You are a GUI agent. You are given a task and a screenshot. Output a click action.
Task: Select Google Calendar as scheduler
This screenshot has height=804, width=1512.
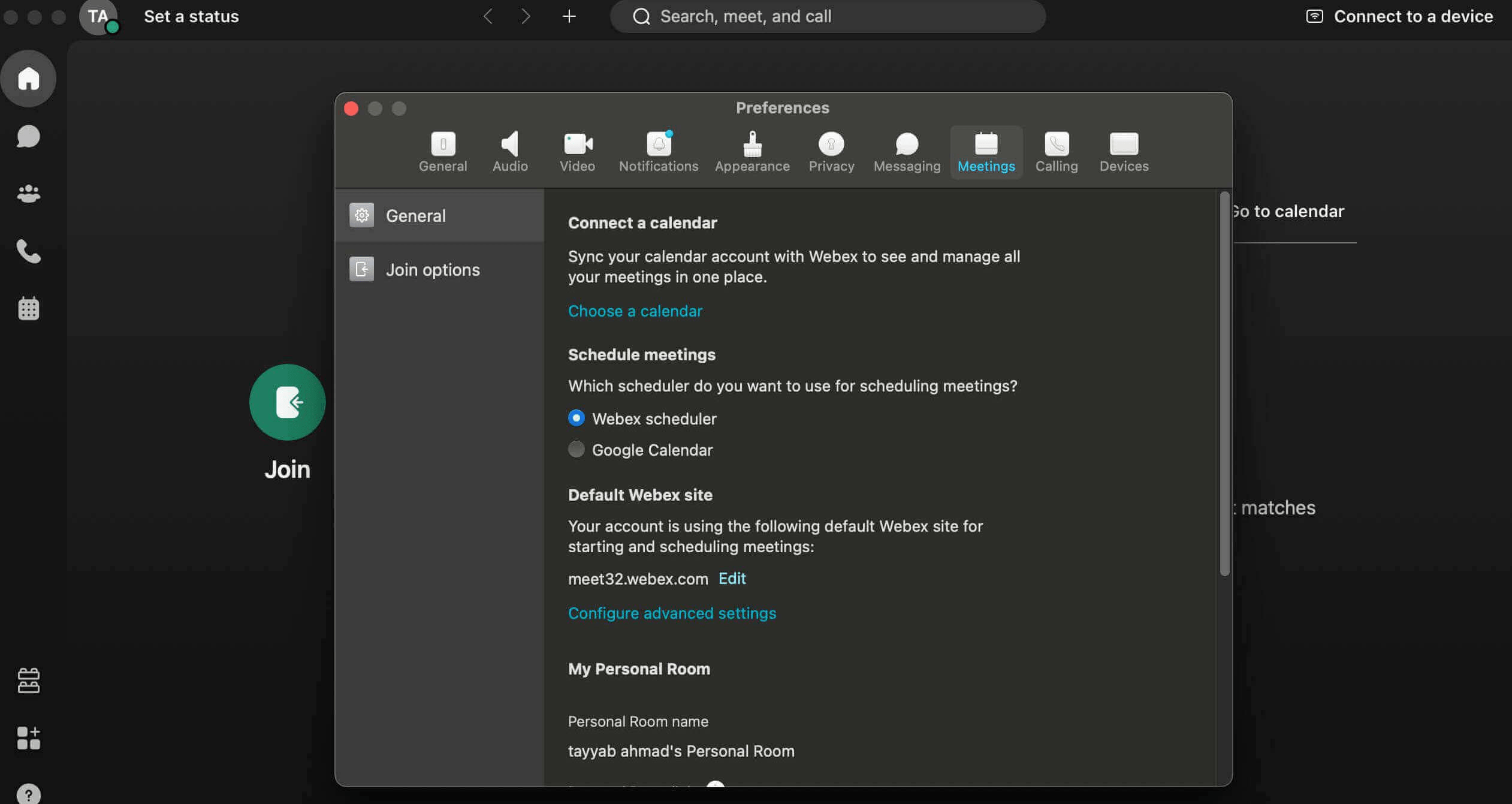click(x=576, y=449)
